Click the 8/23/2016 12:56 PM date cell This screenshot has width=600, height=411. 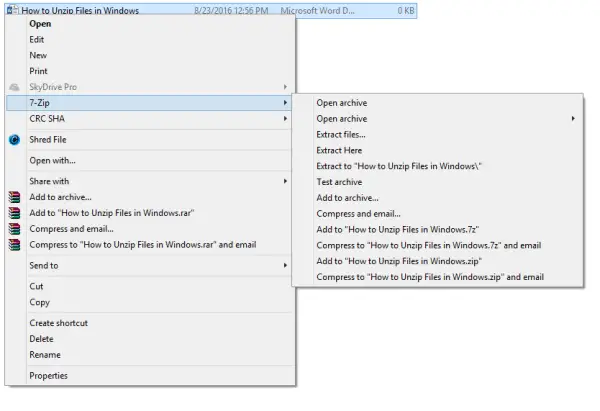tap(231, 11)
